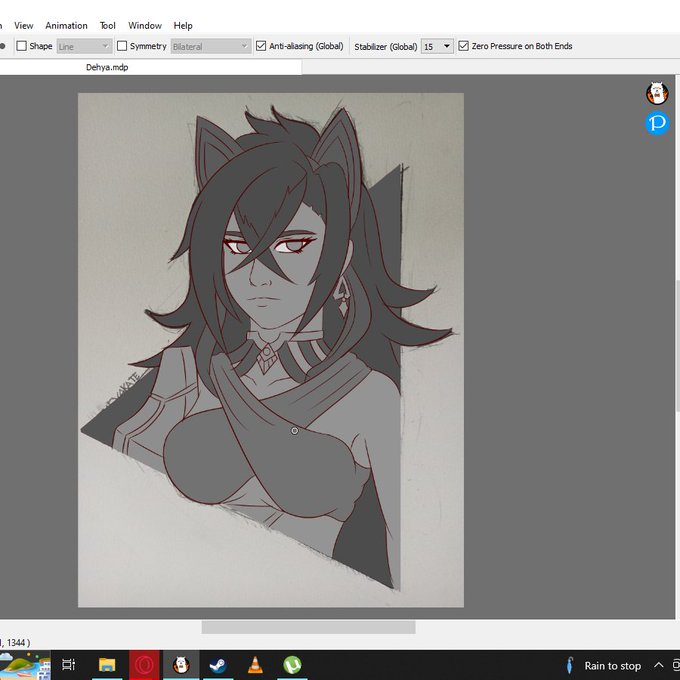Screen dimensions: 680x680
Task: Show hidden system tray icons chevron
Action: click(x=659, y=665)
